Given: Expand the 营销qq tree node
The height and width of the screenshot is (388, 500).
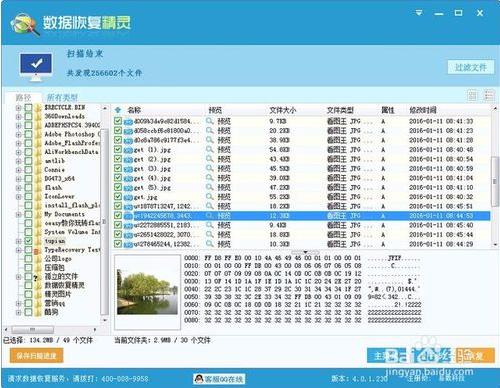Looking at the screenshot, I should 19,303.
